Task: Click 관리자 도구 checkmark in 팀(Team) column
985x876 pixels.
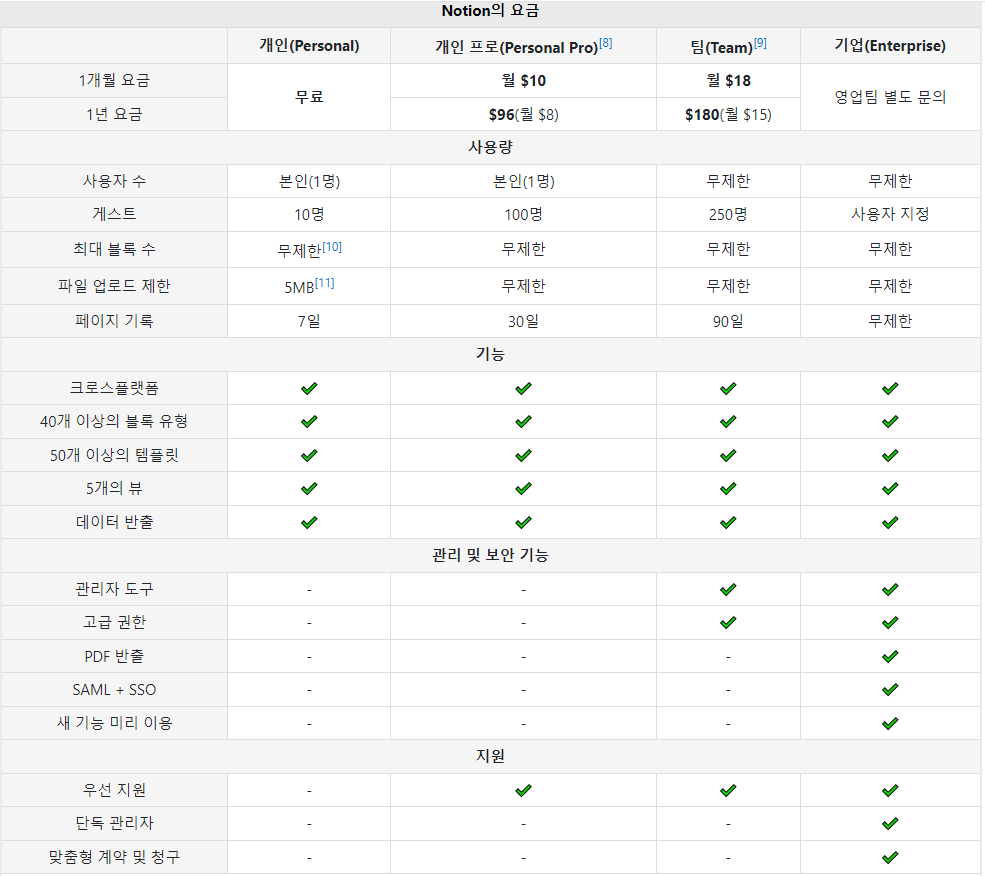Action: tap(728, 589)
